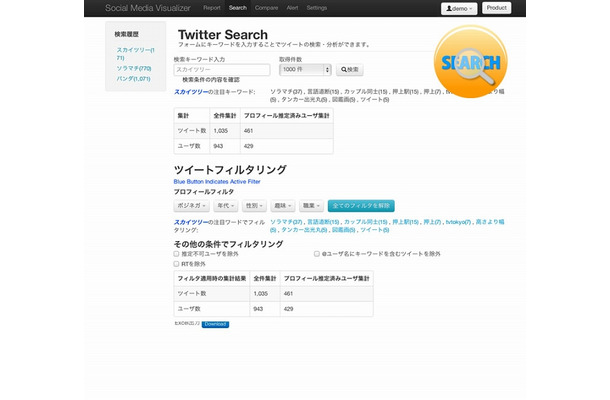Open the Compare page
This screenshot has height=400, width=610.
[x=266, y=8]
